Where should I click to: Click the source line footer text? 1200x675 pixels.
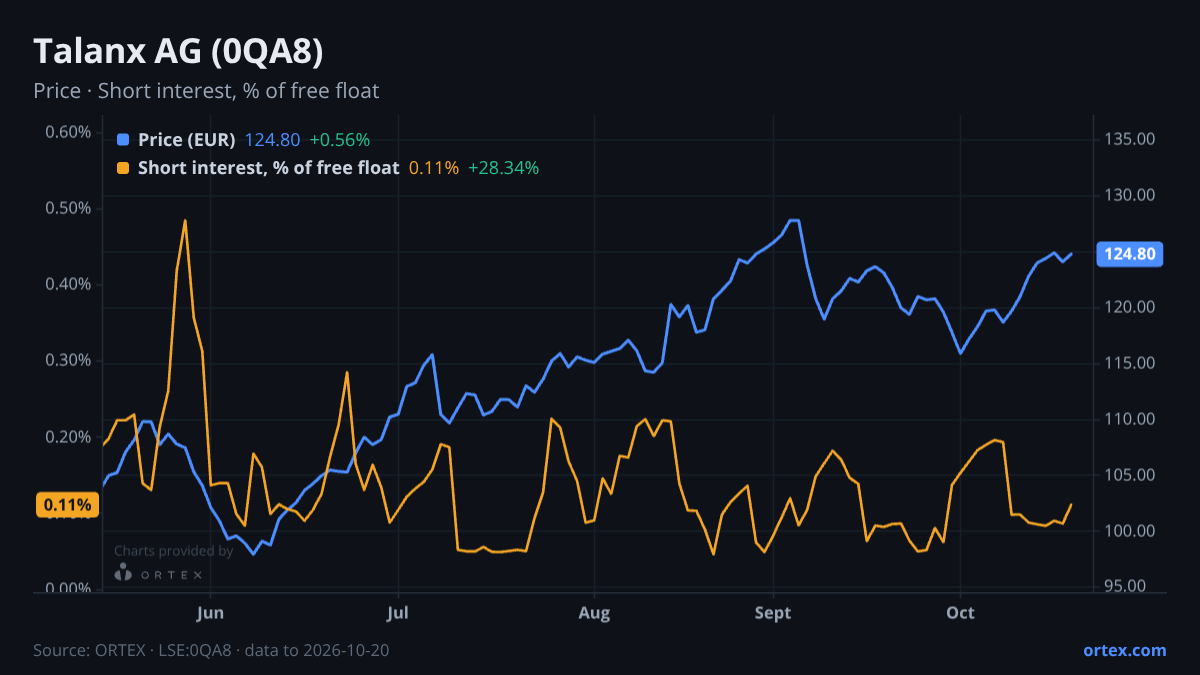coord(211,650)
